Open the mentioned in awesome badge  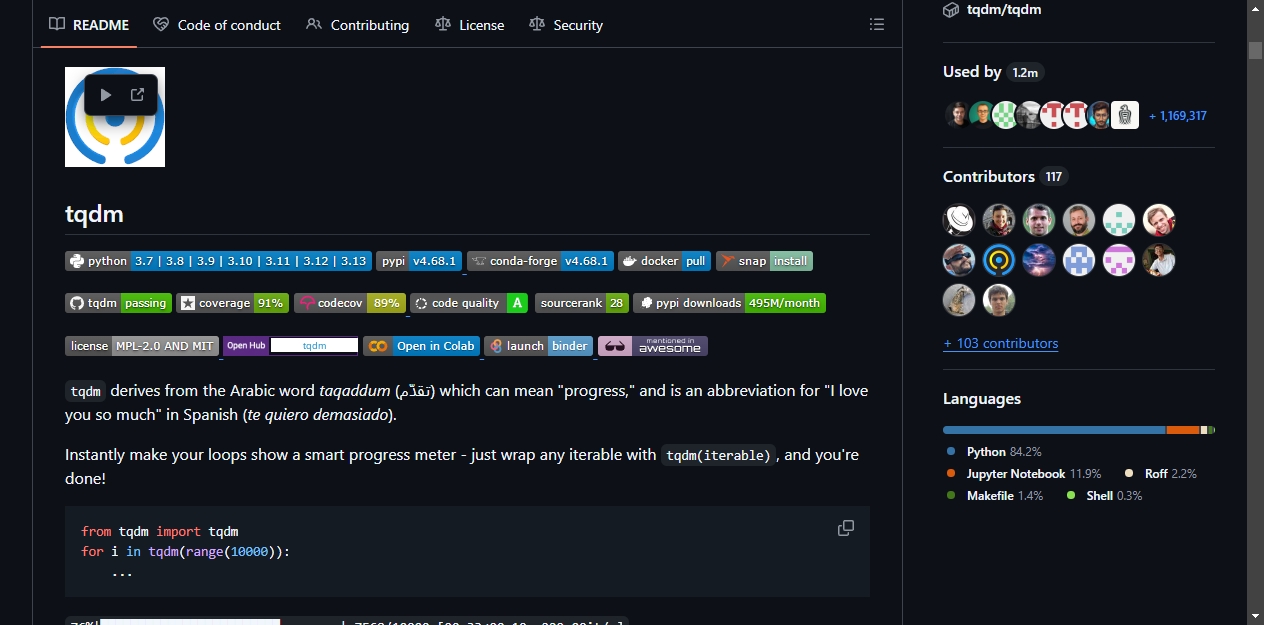653,346
